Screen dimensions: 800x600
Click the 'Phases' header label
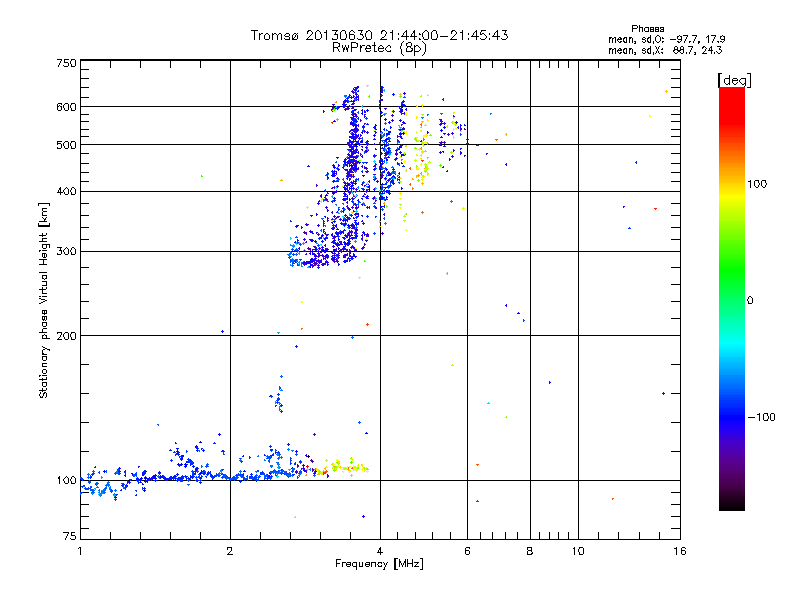pos(647,29)
